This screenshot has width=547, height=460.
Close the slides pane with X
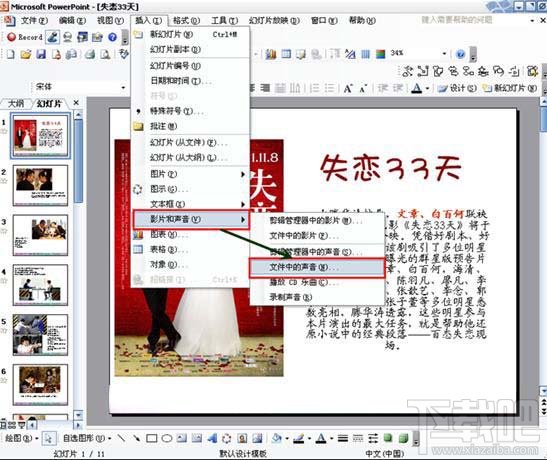pos(76,103)
